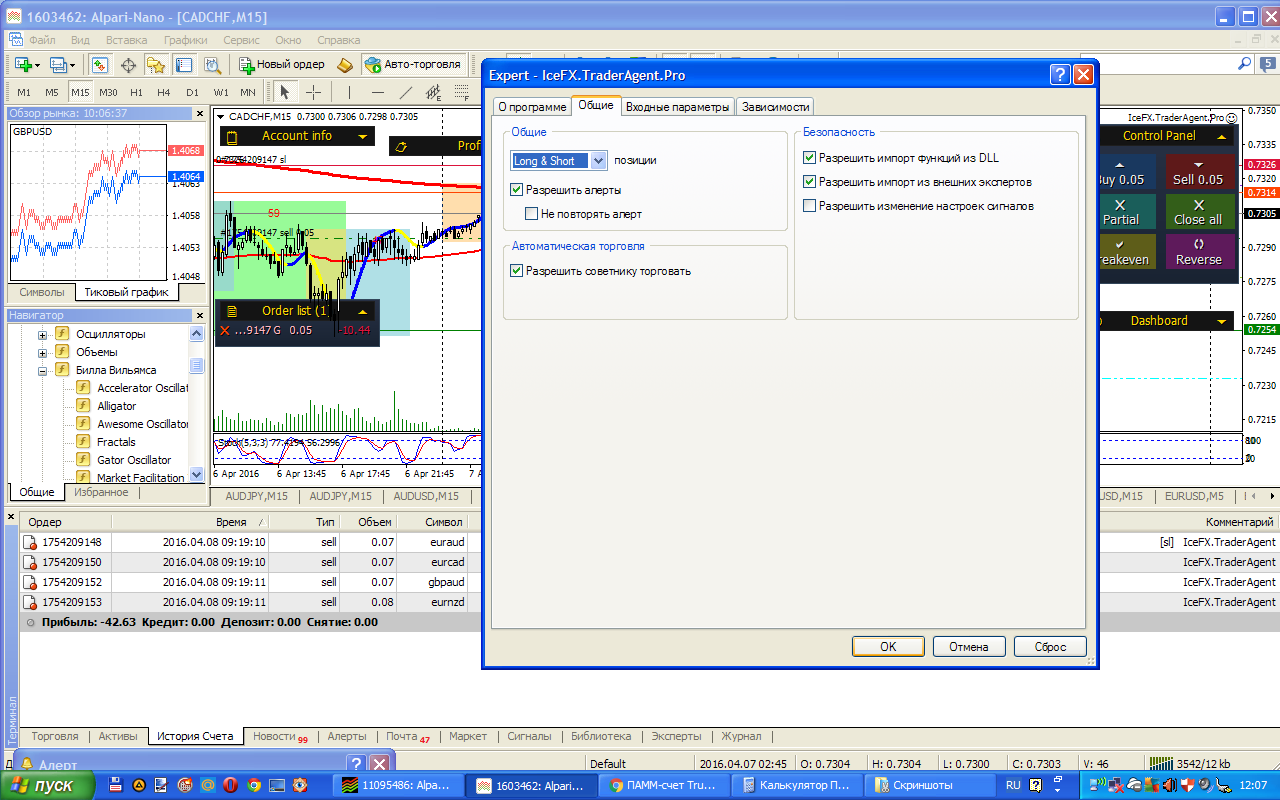
Task: Switch to the 'Зависимости' tab
Action: 776,107
